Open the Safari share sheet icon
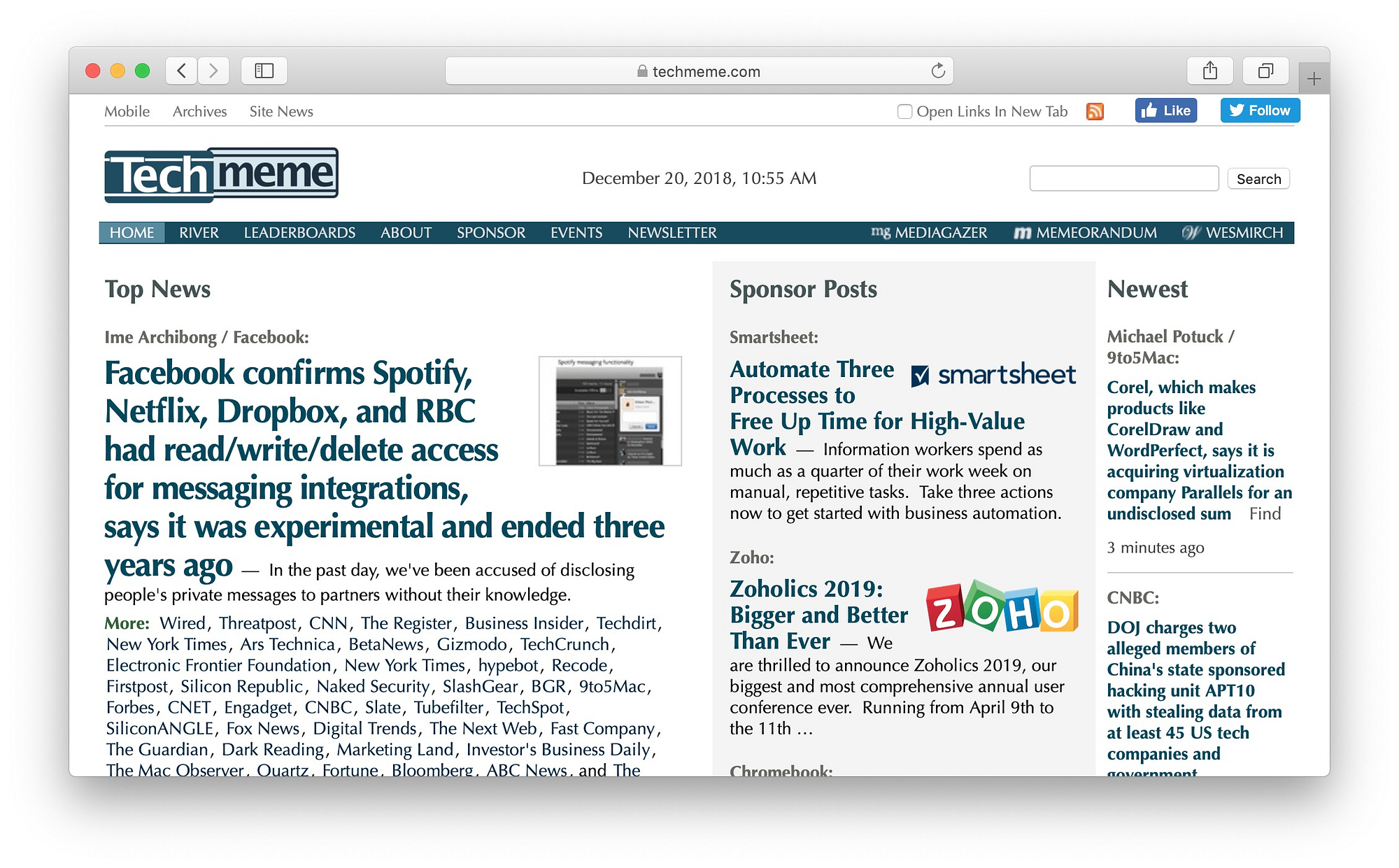Image resolution: width=1399 pixels, height=868 pixels. click(1211, 70)
